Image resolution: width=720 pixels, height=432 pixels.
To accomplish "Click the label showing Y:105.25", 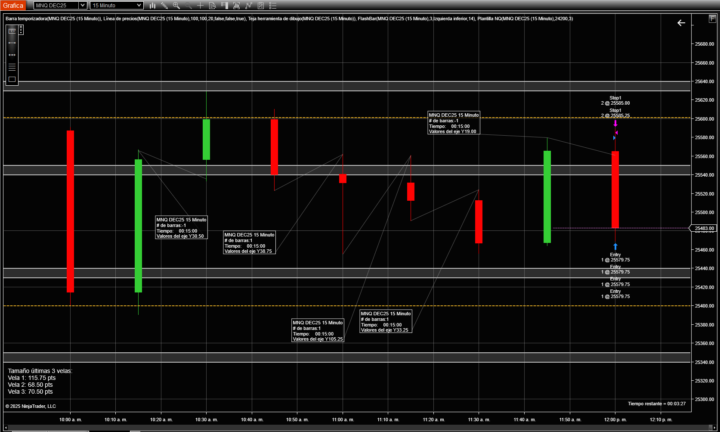I will click(318, 331).
